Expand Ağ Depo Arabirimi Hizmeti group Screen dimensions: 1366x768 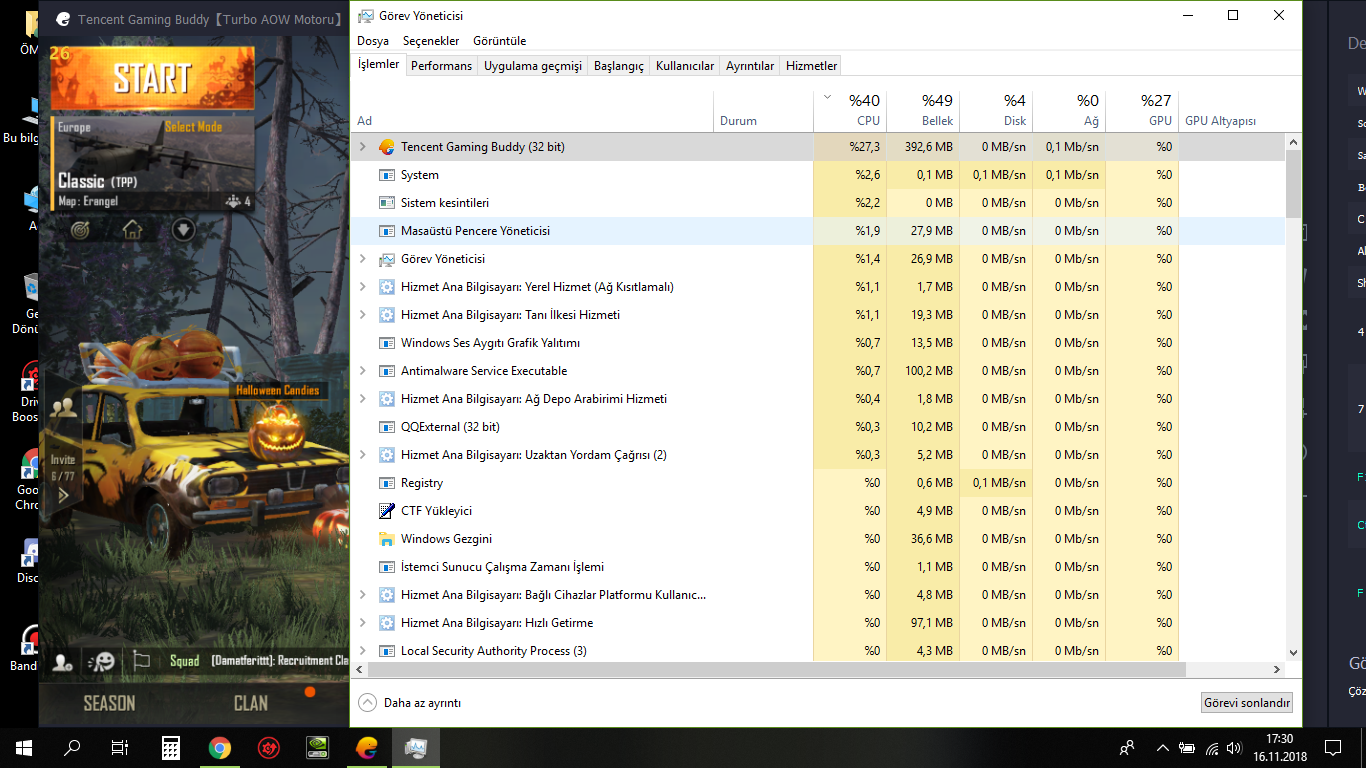point(363,399)
